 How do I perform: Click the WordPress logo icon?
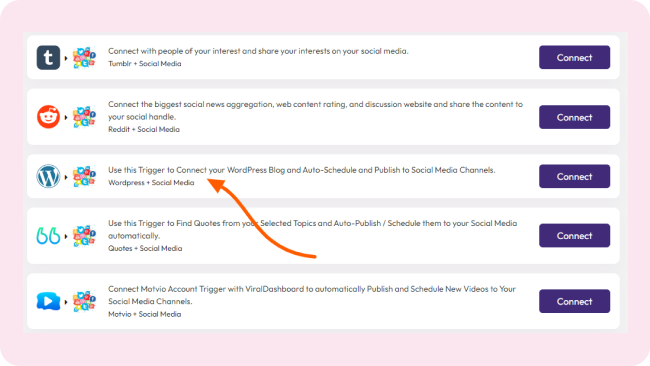[48, 177]
